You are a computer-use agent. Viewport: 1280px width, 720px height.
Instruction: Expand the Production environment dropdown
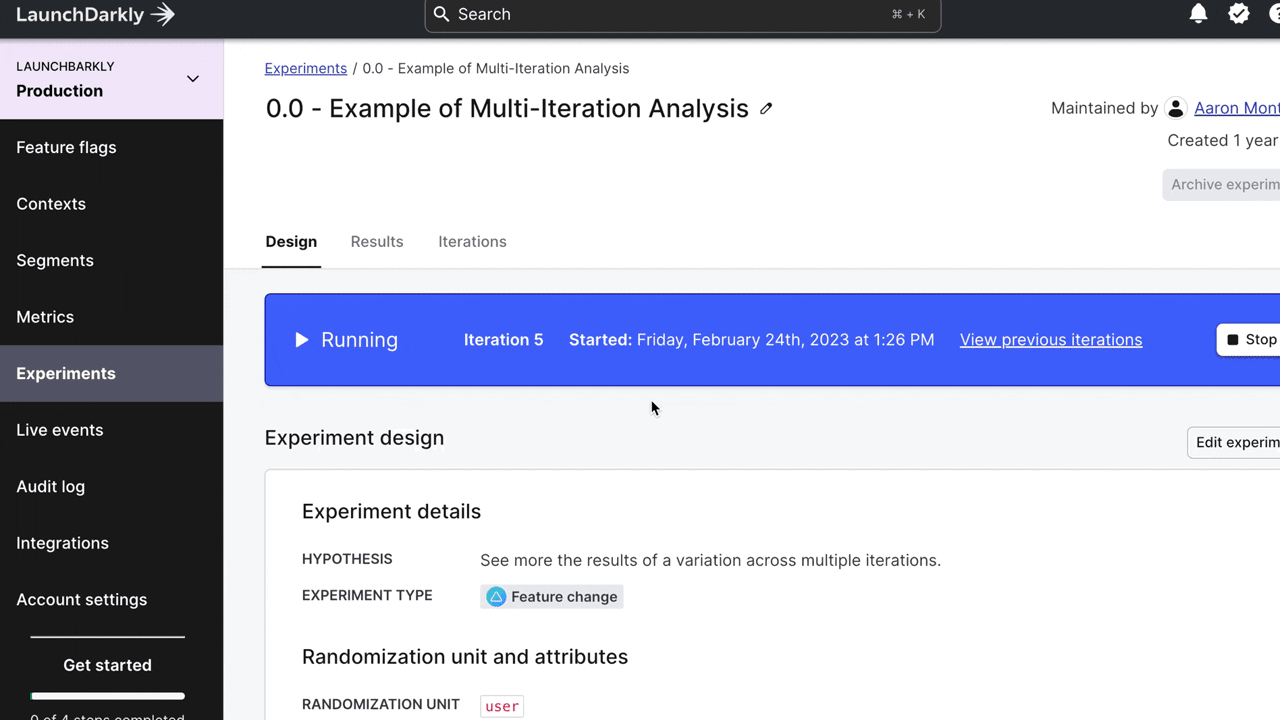(193, 79)
